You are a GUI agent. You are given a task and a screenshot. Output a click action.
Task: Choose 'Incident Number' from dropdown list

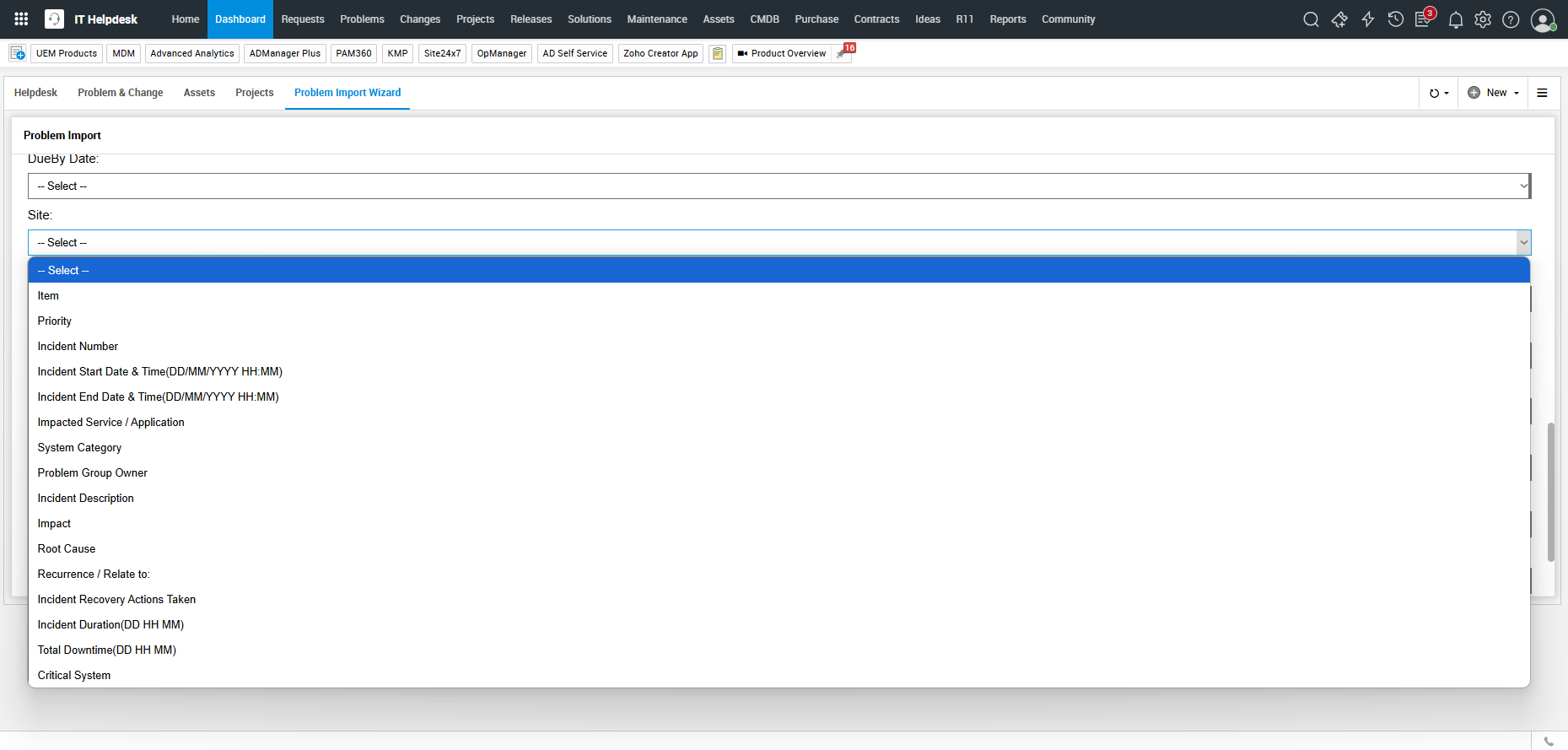(78, 347)
